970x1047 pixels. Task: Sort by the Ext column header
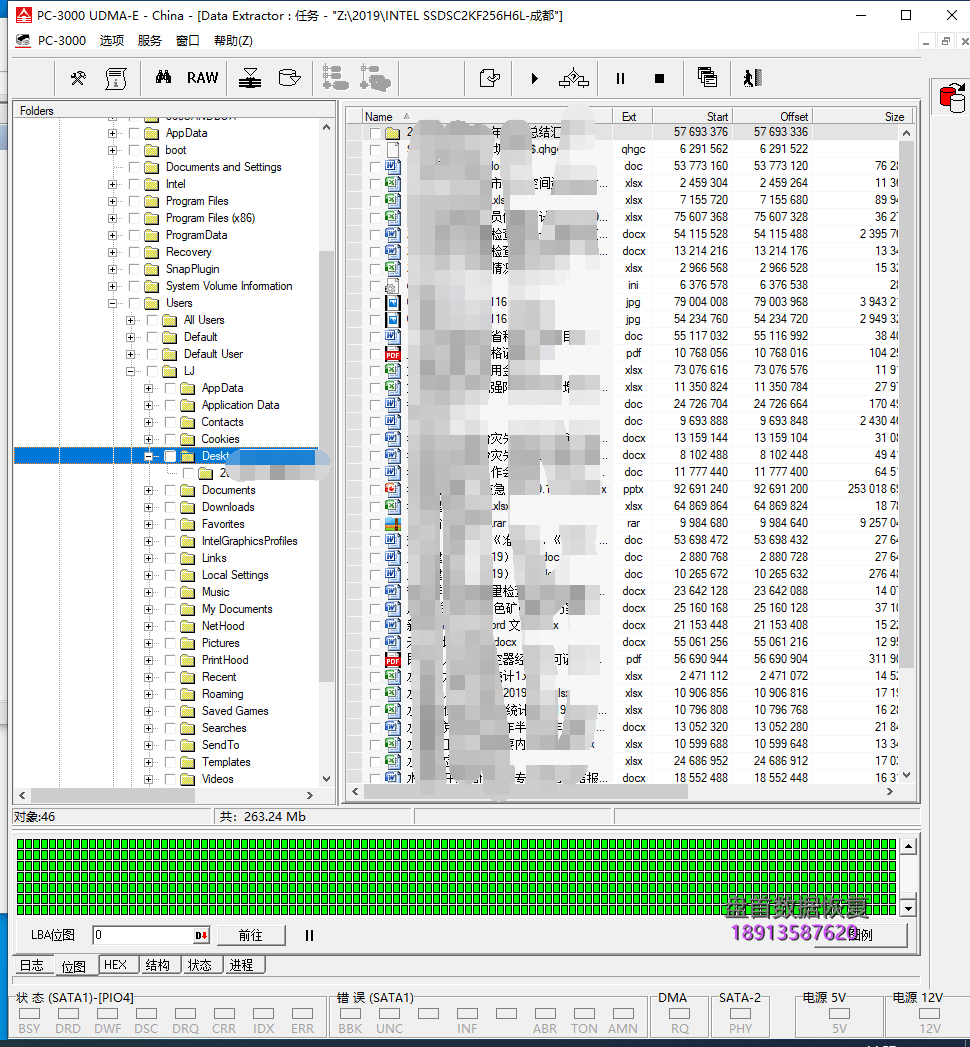[632, 116]
